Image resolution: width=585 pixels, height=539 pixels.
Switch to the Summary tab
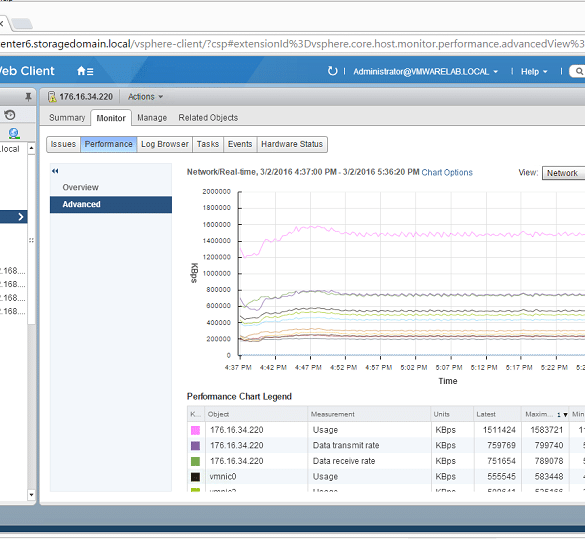pyautogui.click(x=67, y=118)
